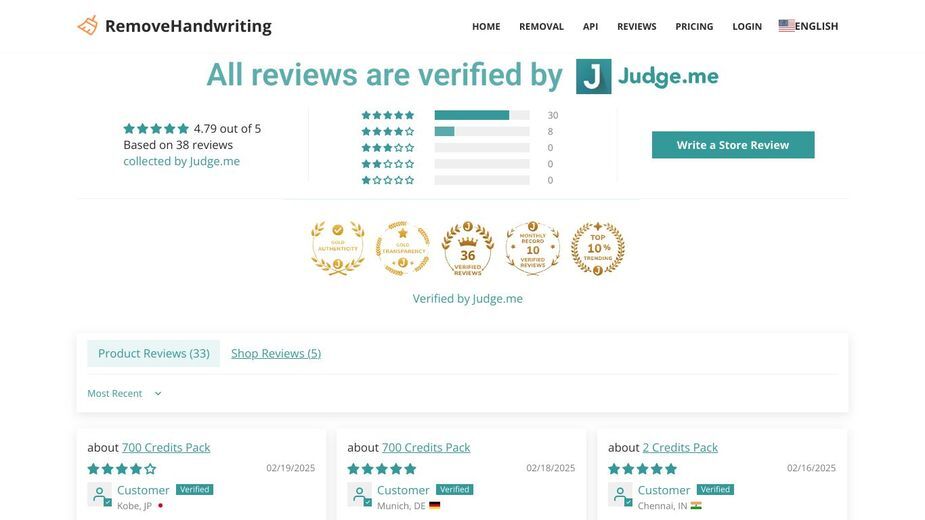
Task: Click the Judge.me J logo icon
Action: (593, 76)
